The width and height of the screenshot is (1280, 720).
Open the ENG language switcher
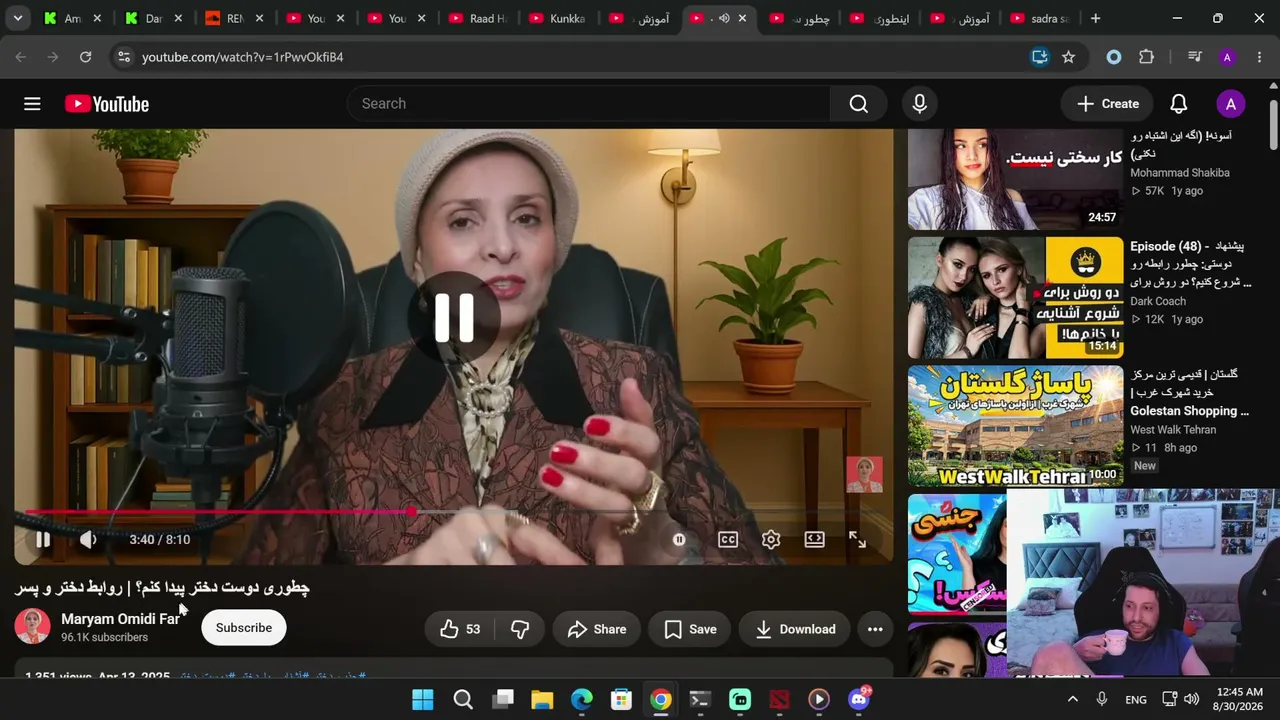click(x=1136, y=699)
